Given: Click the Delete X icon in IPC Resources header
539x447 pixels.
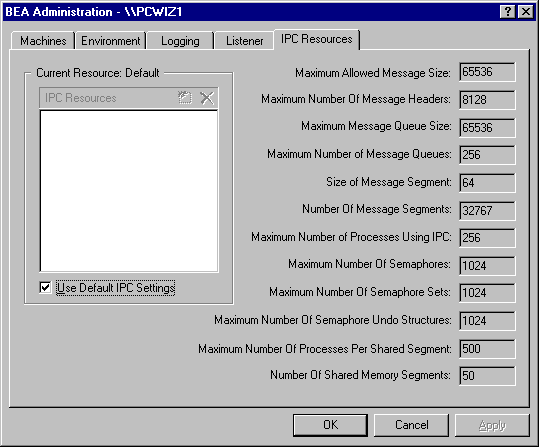Looking at the screenshot, I should 207,98.
